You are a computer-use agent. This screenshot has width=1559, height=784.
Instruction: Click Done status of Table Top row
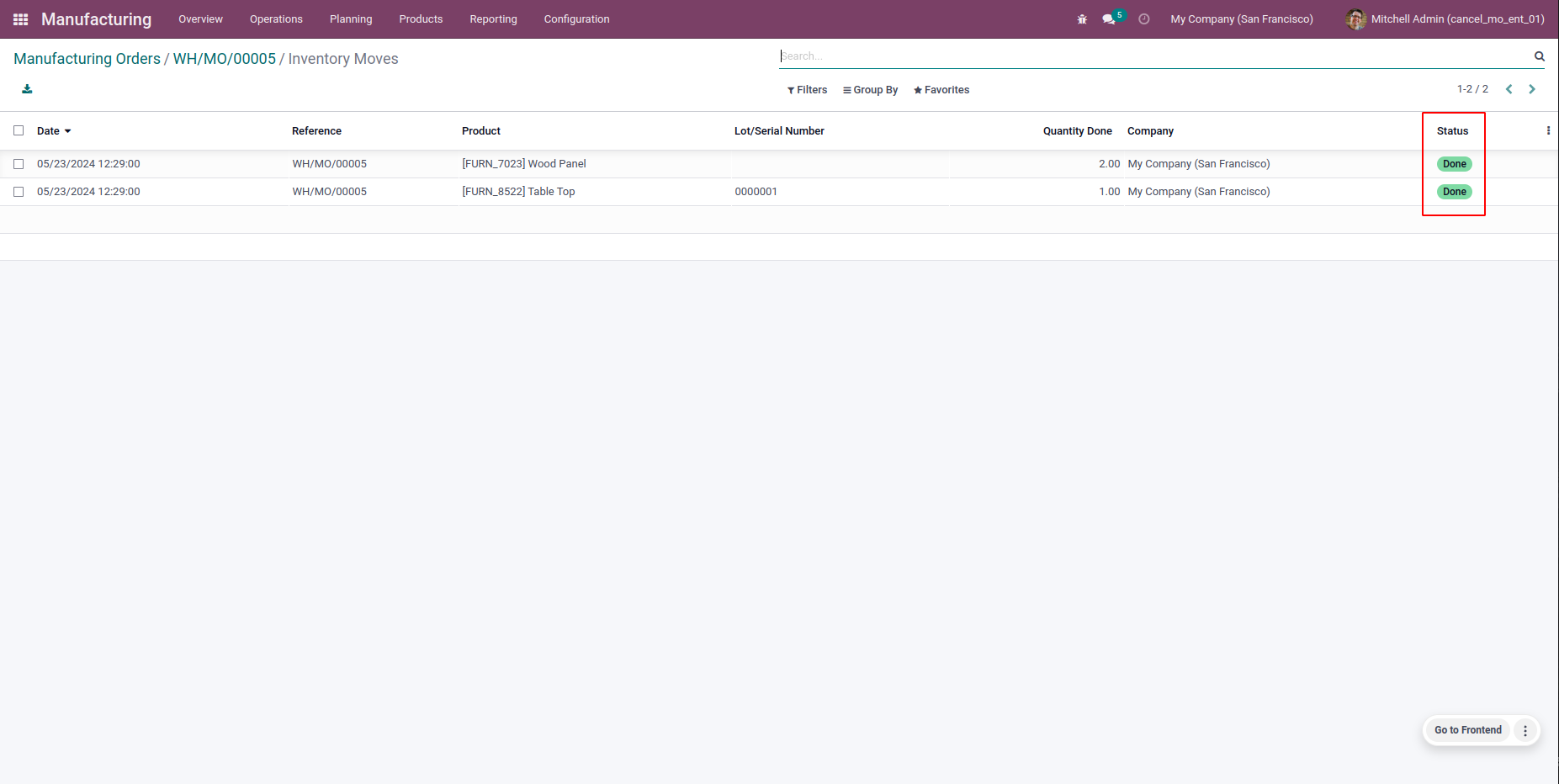tap(1455, 192)
